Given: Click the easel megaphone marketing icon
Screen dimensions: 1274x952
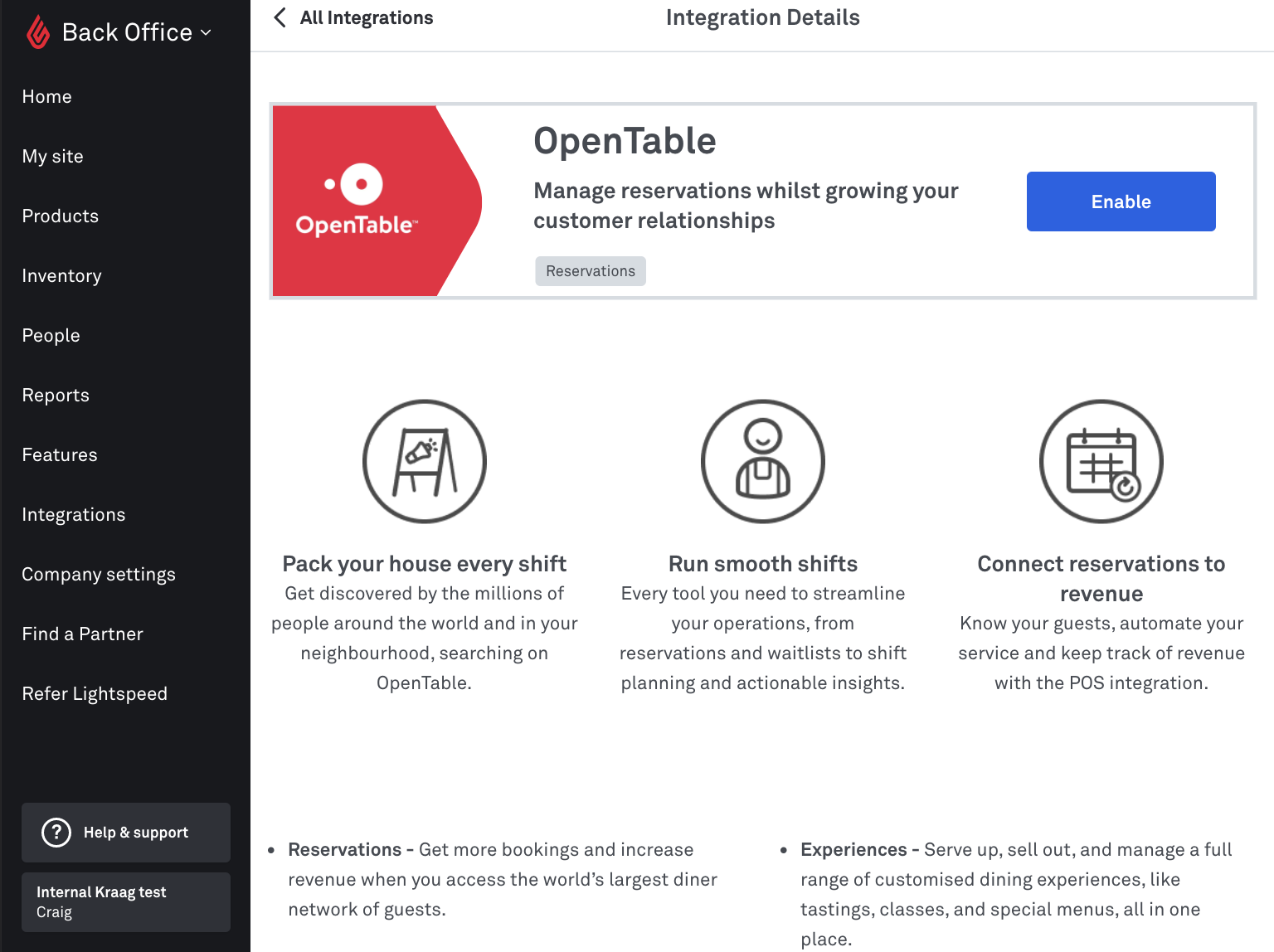Looking at the screenshot, I should [425, 462].
